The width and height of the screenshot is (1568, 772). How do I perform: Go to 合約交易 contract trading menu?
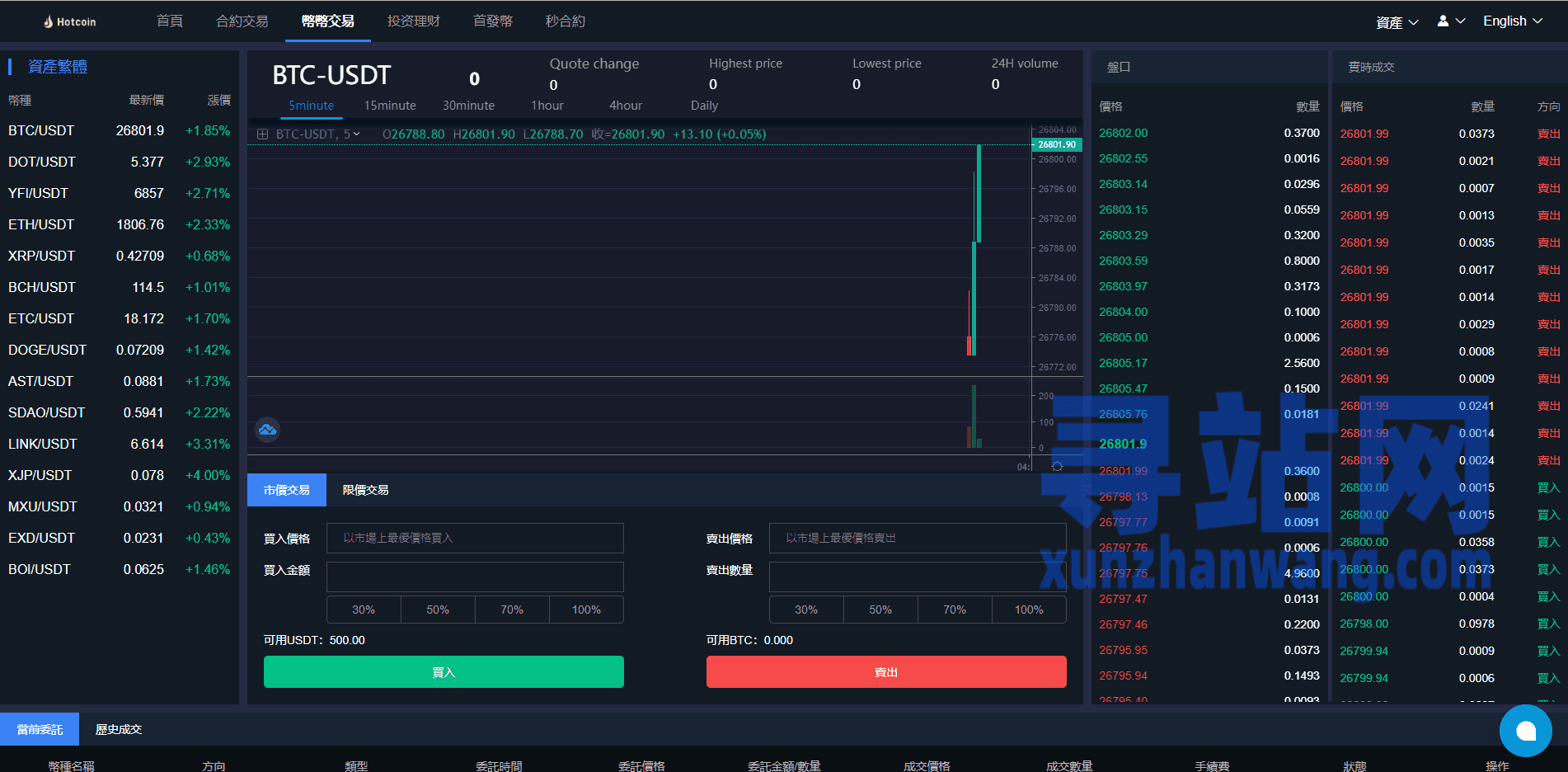point(242,21)
